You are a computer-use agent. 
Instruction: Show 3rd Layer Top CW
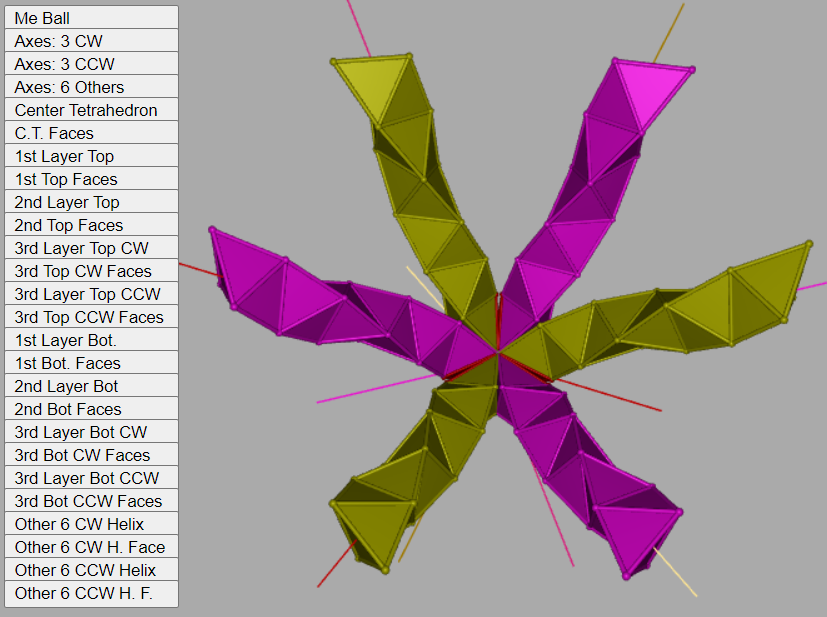click(91, 248)
